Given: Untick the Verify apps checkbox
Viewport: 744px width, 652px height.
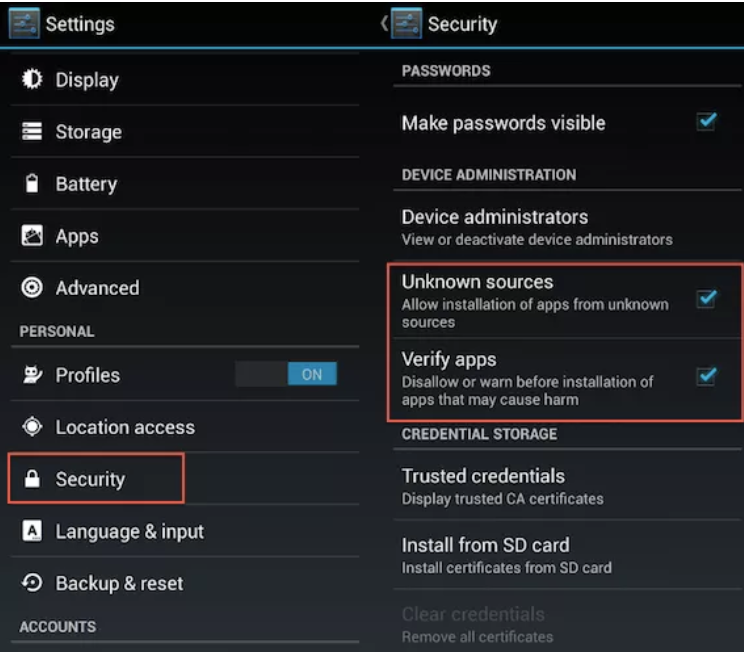Looking at the screenshot, I should [x=707, y=376].
